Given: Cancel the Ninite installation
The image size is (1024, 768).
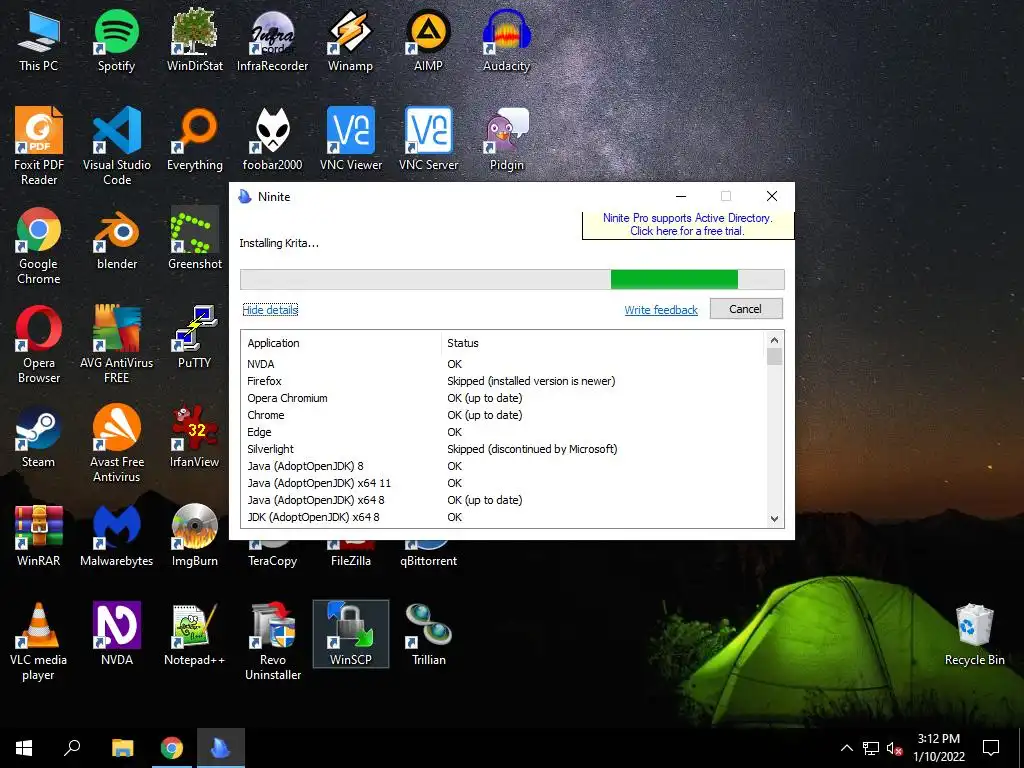Looking at the screenshot, I should point(746,309).
